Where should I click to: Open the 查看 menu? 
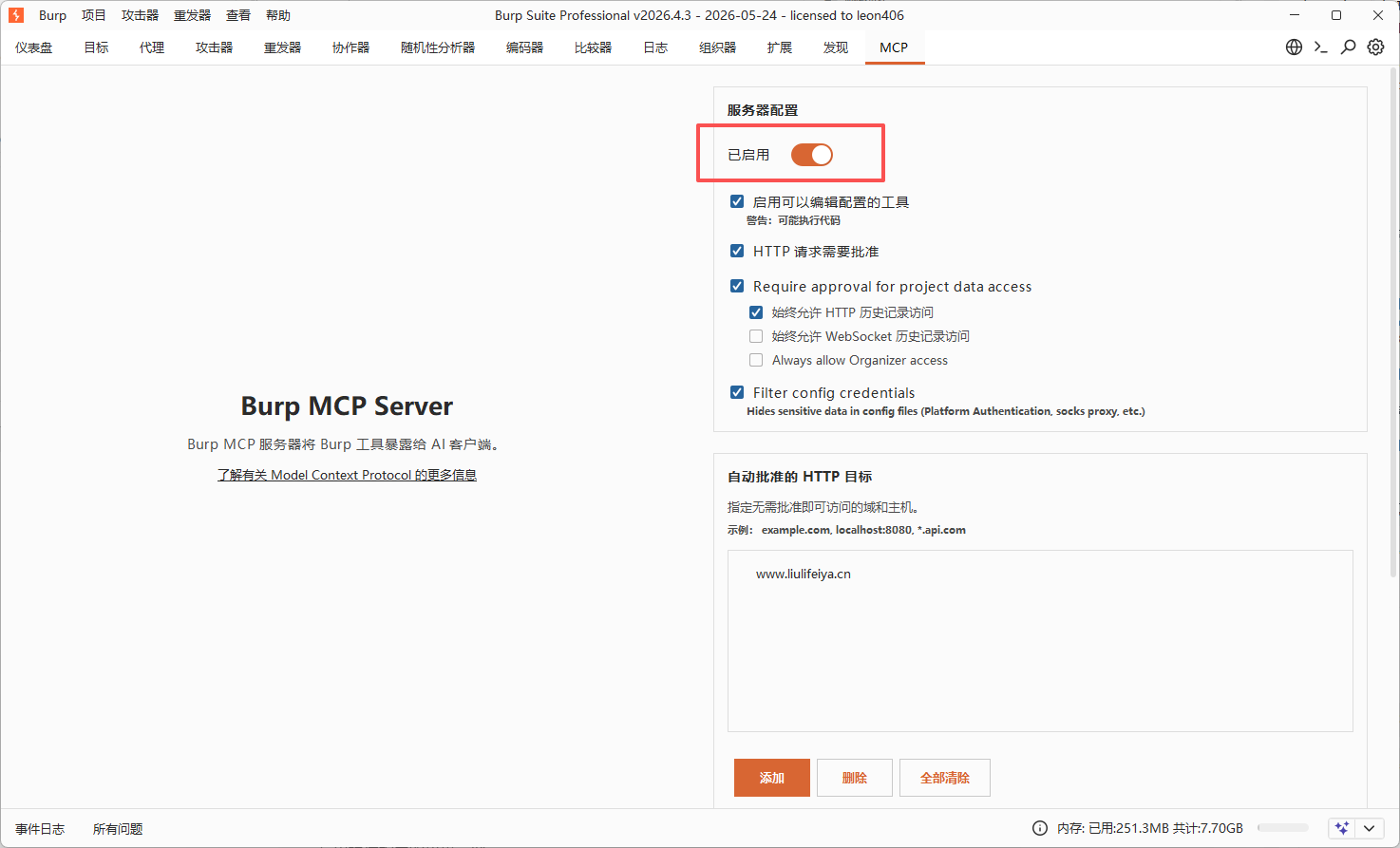(238, 15)
